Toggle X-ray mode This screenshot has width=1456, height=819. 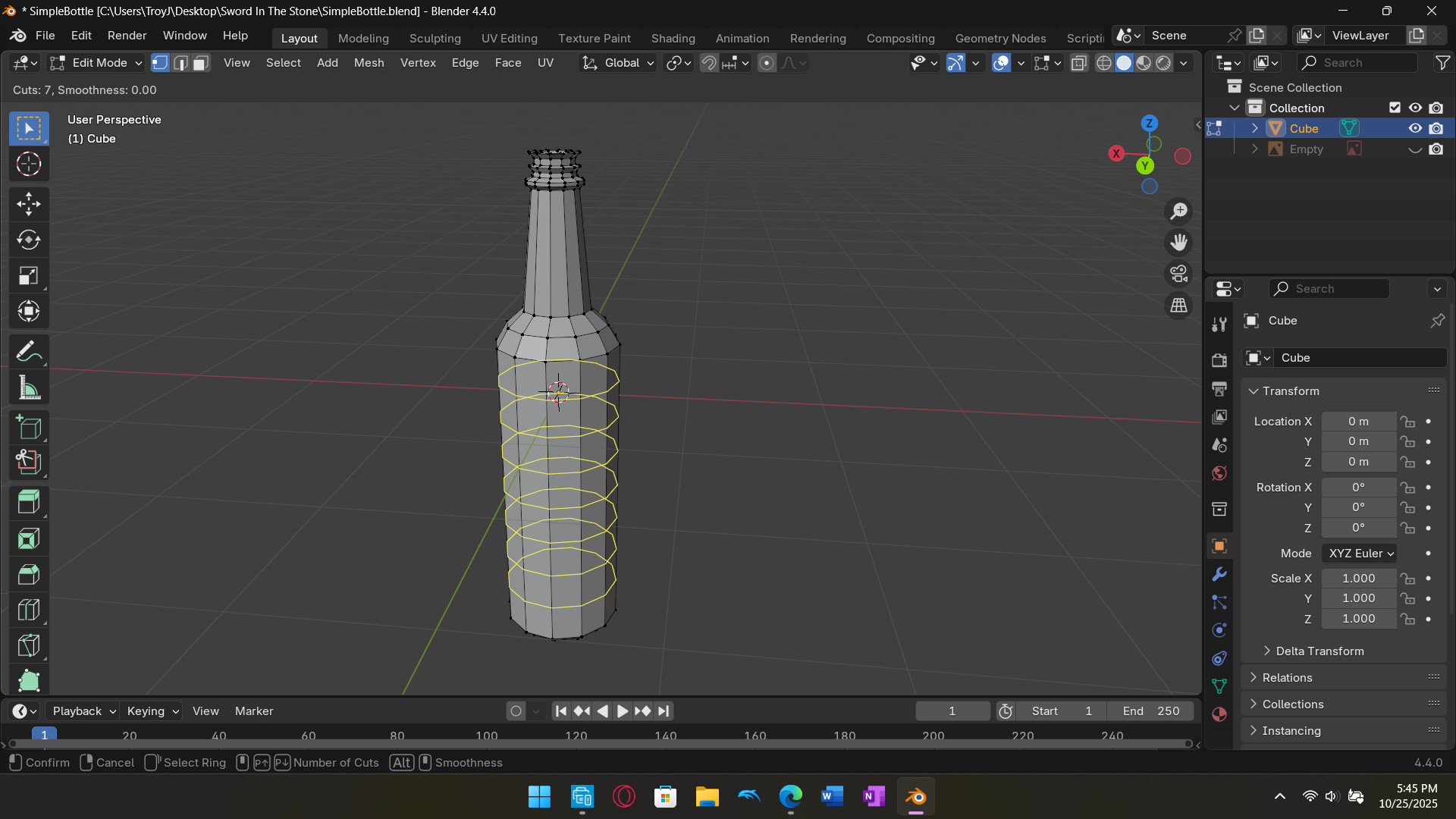pyautogui.click(x=1079, y=63)
